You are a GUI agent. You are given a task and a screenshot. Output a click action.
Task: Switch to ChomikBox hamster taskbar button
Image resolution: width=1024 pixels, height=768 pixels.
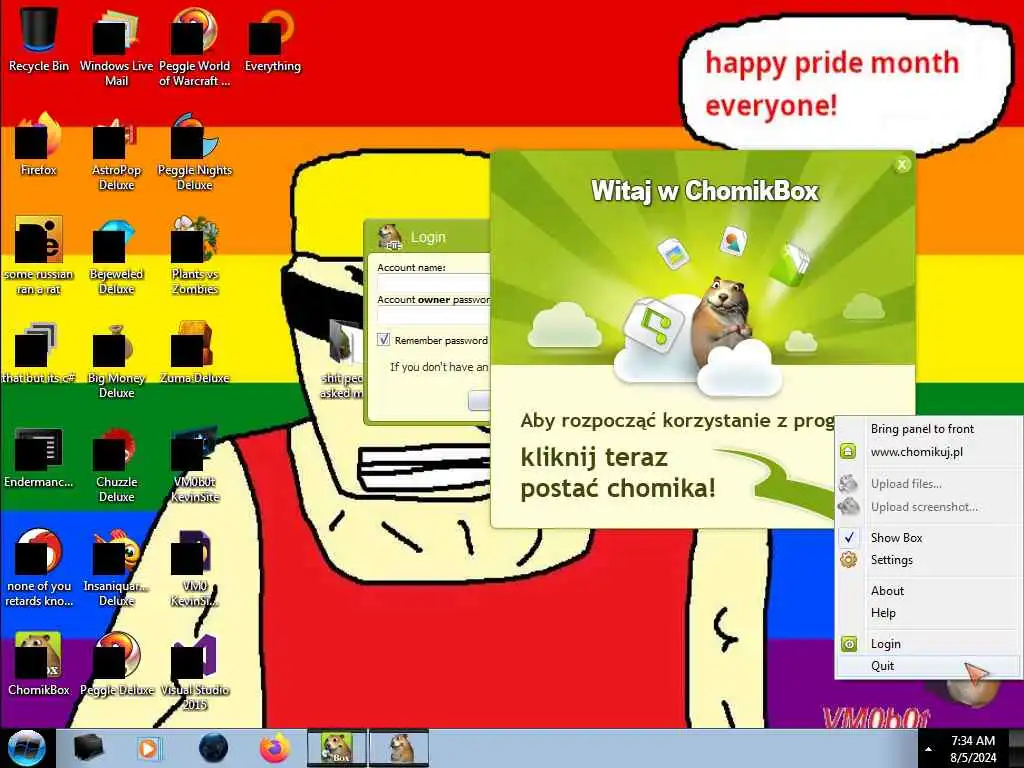click(400, 748)
